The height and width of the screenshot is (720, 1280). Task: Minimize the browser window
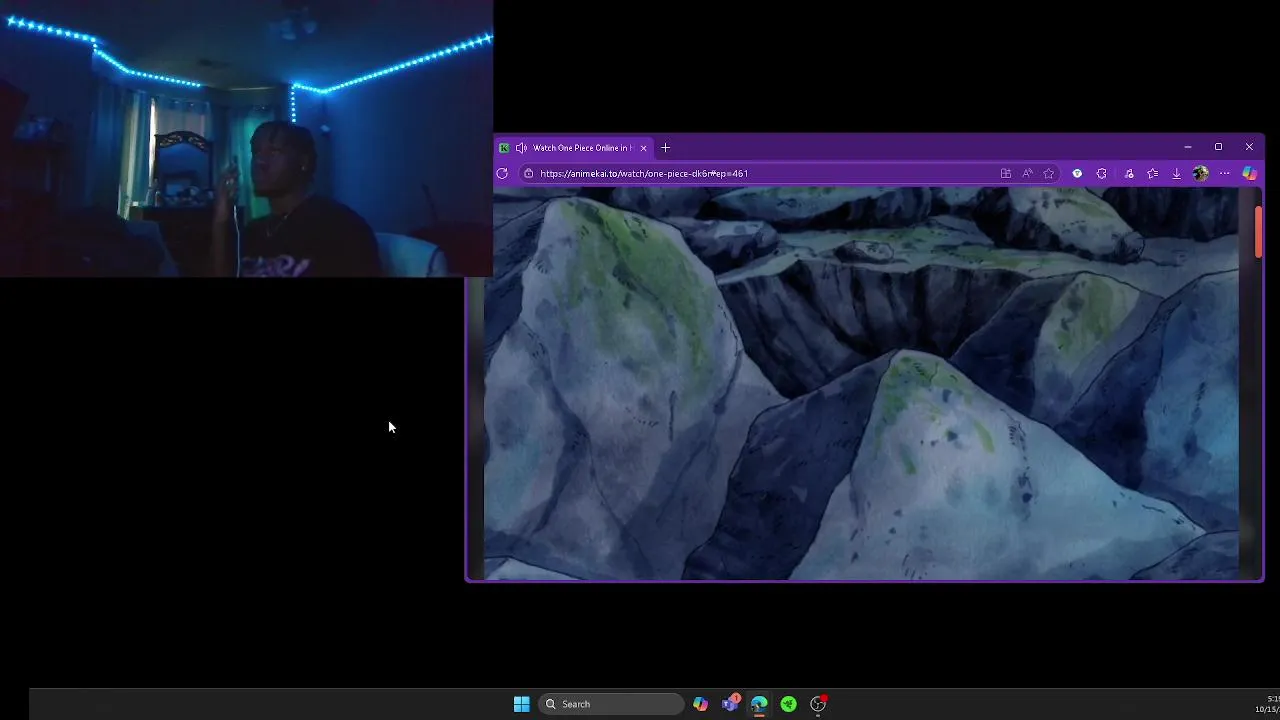click(x=1187, y=147)
